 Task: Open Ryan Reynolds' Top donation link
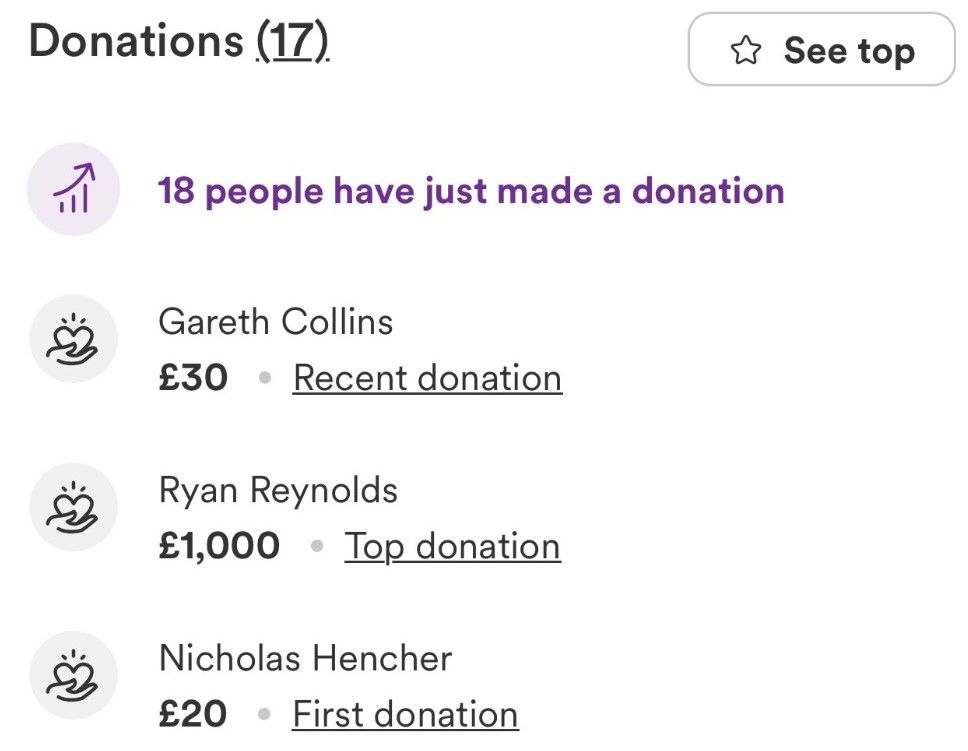(x=452, y=545)
